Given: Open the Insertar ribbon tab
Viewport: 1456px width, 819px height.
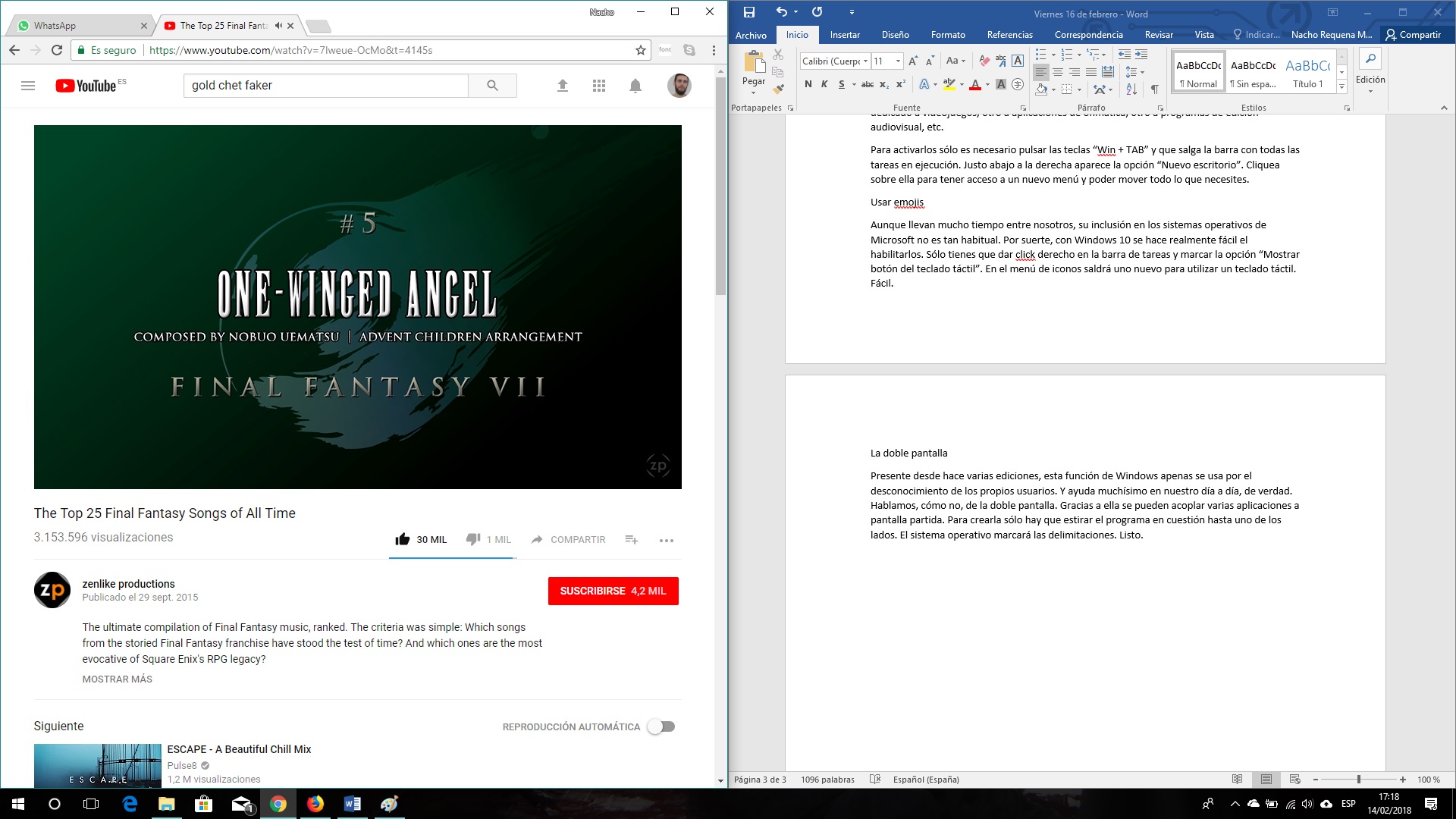Looking at the screenshot, I should click(845, 35).
